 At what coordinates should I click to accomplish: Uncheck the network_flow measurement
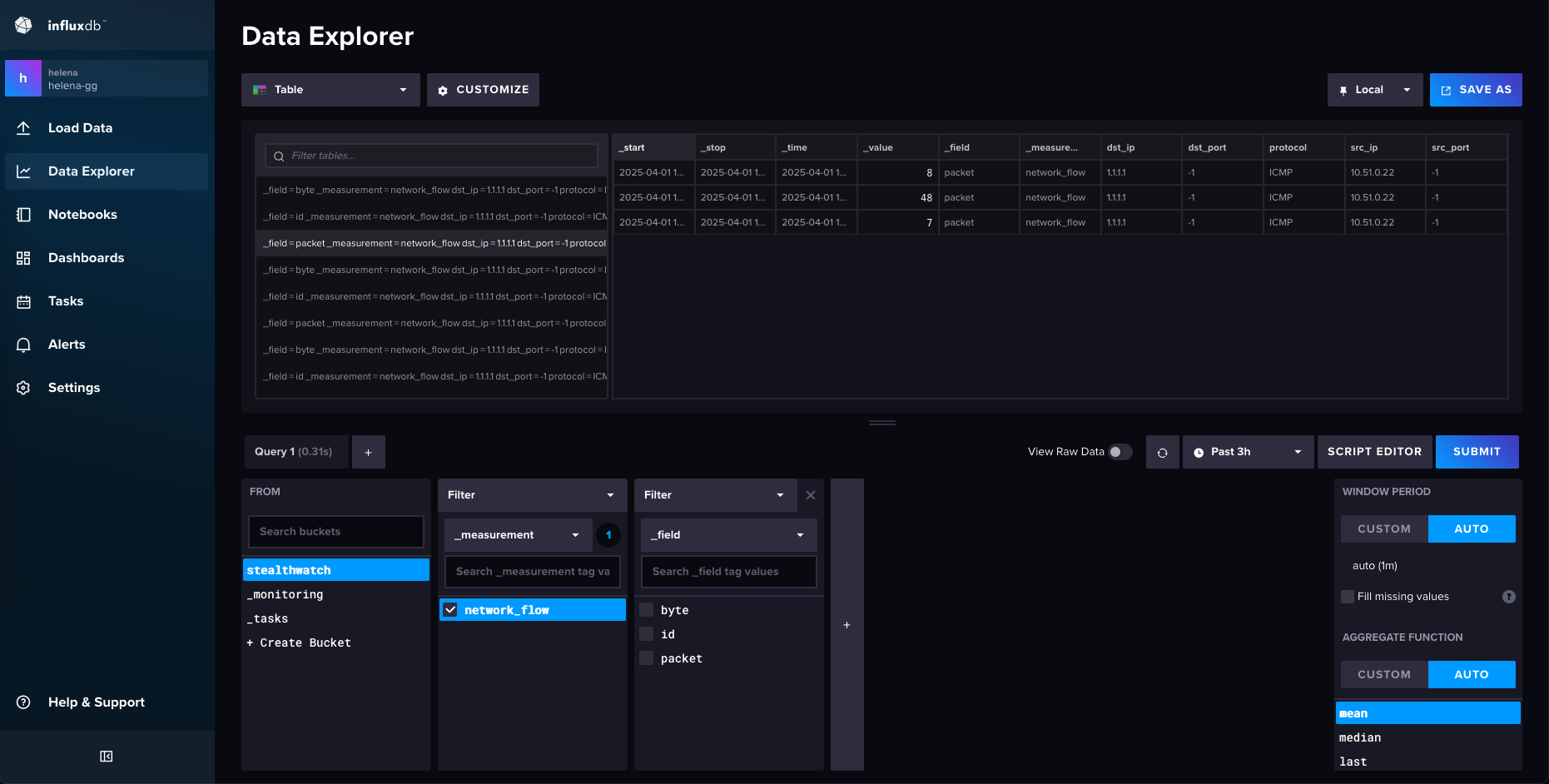click(x=450, y=610)
